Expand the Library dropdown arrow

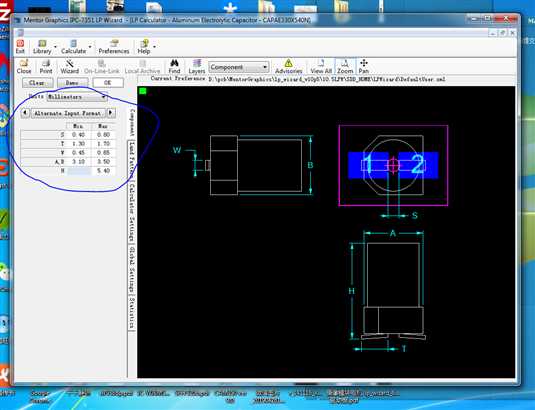55,47
